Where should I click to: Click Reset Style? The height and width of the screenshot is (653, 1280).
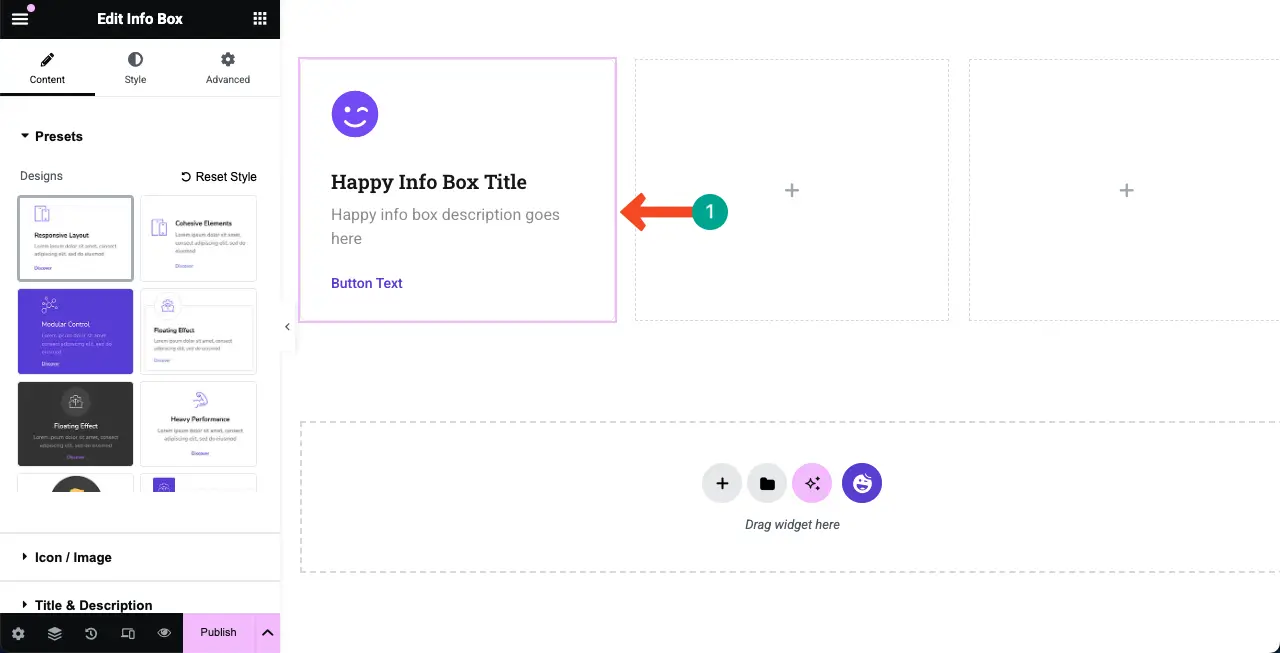(x=219, y=177)
